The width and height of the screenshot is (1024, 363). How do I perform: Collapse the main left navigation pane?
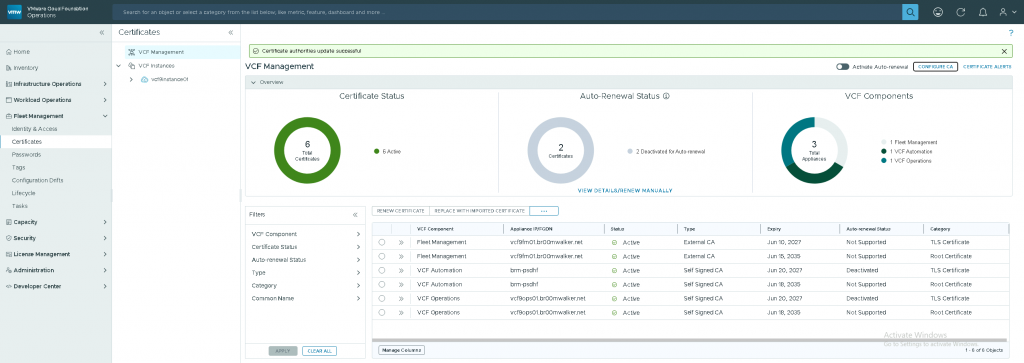[x=102, y=33]
